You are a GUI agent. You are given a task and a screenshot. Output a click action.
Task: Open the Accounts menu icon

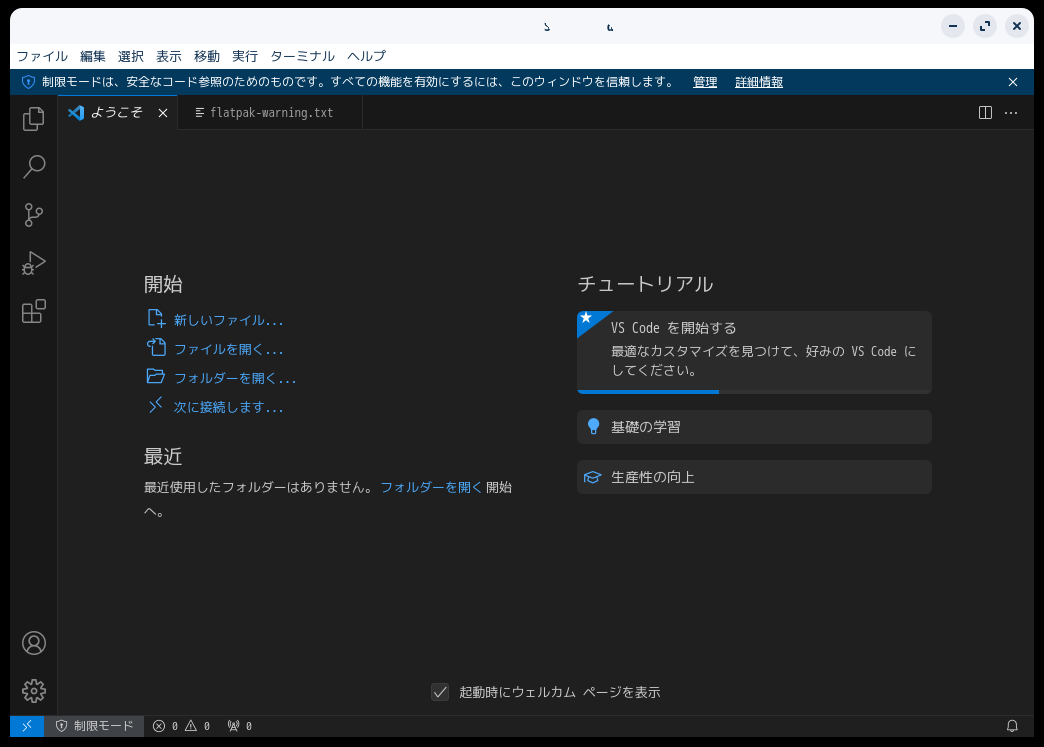(x=33, y=643)
